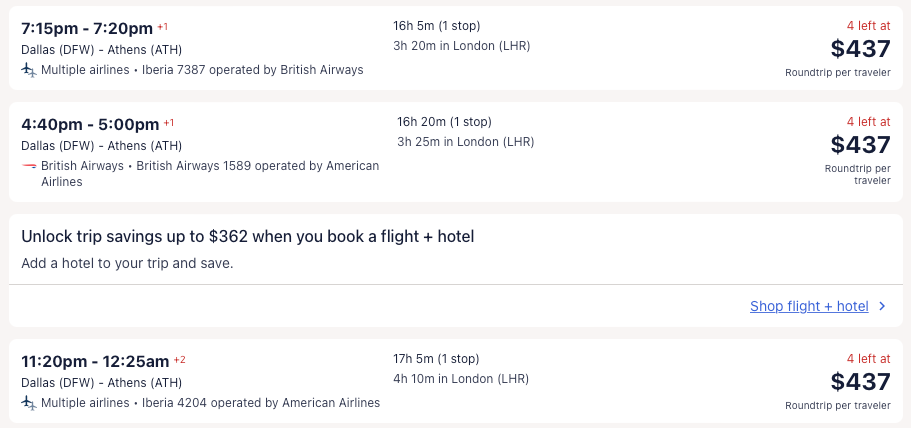Click the British Airways 1589 flight details text

point(257,166)
